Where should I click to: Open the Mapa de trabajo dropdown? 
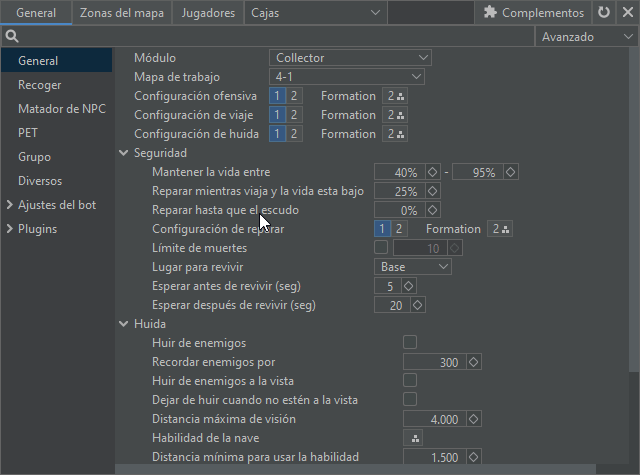coord(347,77)
